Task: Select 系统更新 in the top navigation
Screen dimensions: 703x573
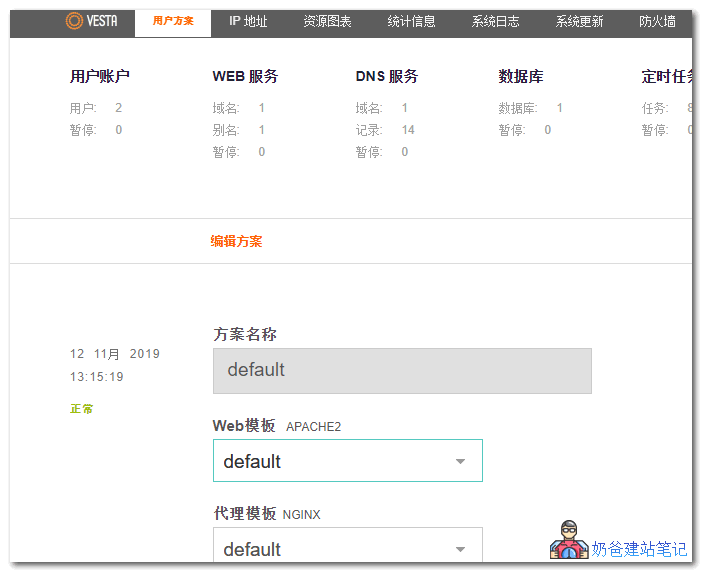Action: click(579, 21)
